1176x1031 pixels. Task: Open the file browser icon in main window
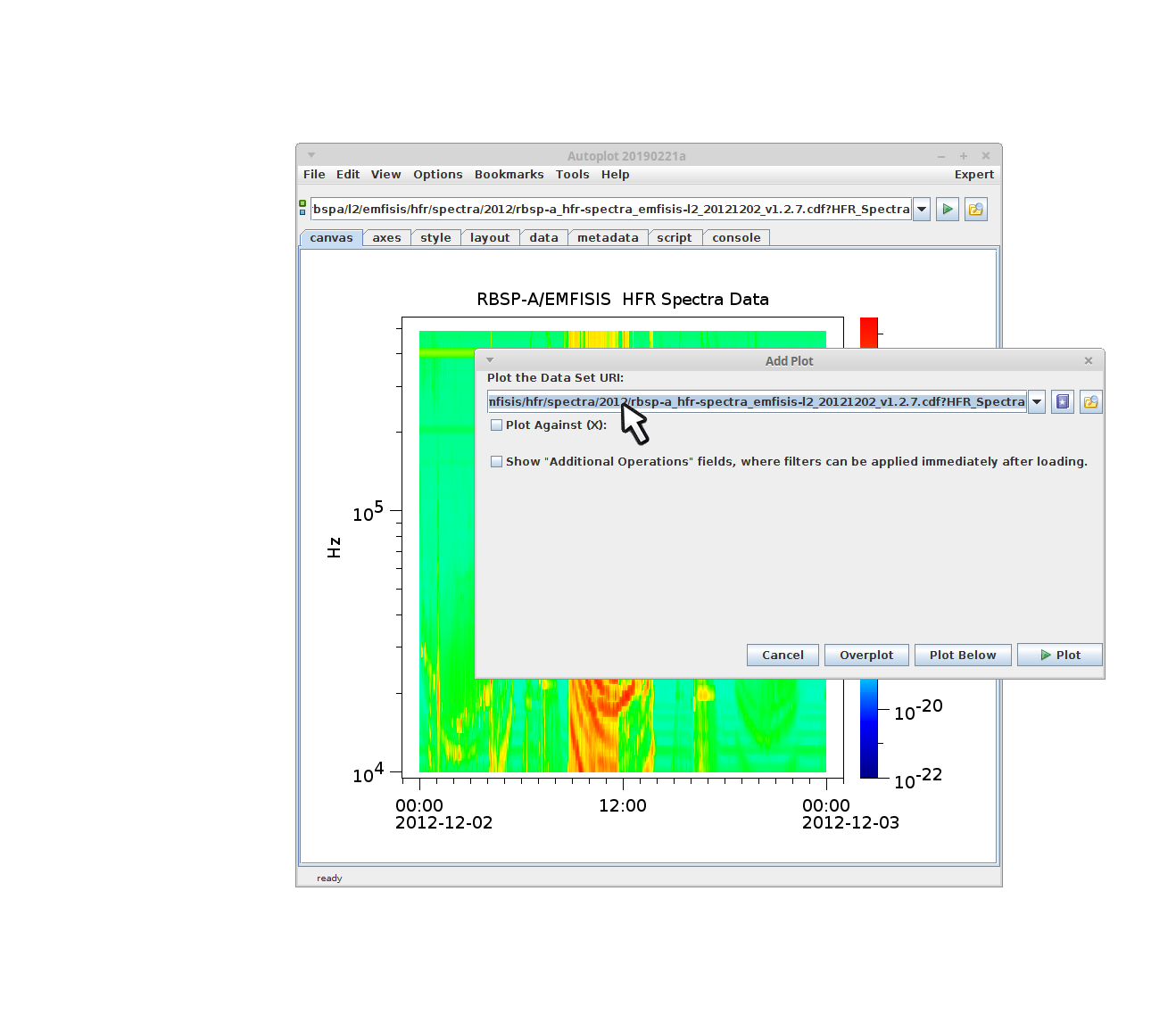click(x=976, y=210)
